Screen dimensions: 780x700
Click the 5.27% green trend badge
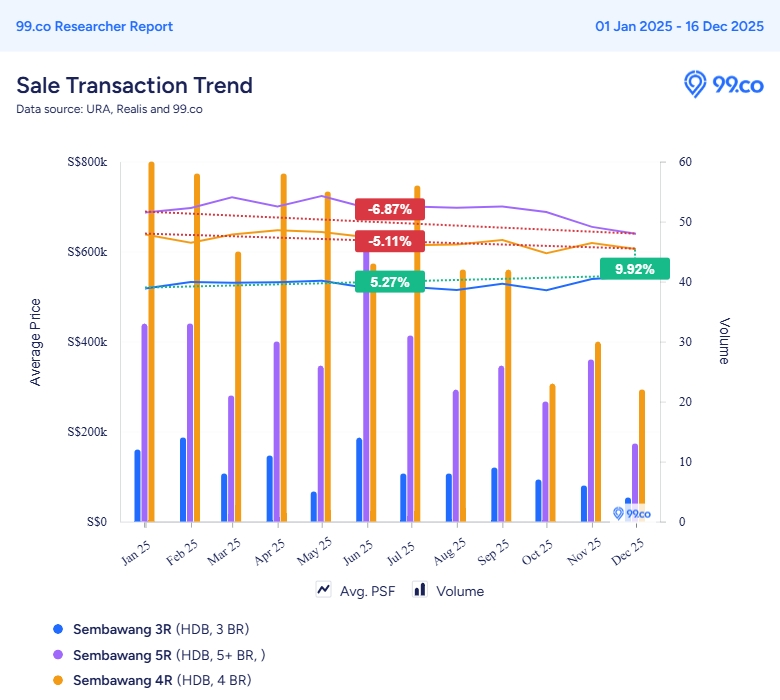(389, 282)
